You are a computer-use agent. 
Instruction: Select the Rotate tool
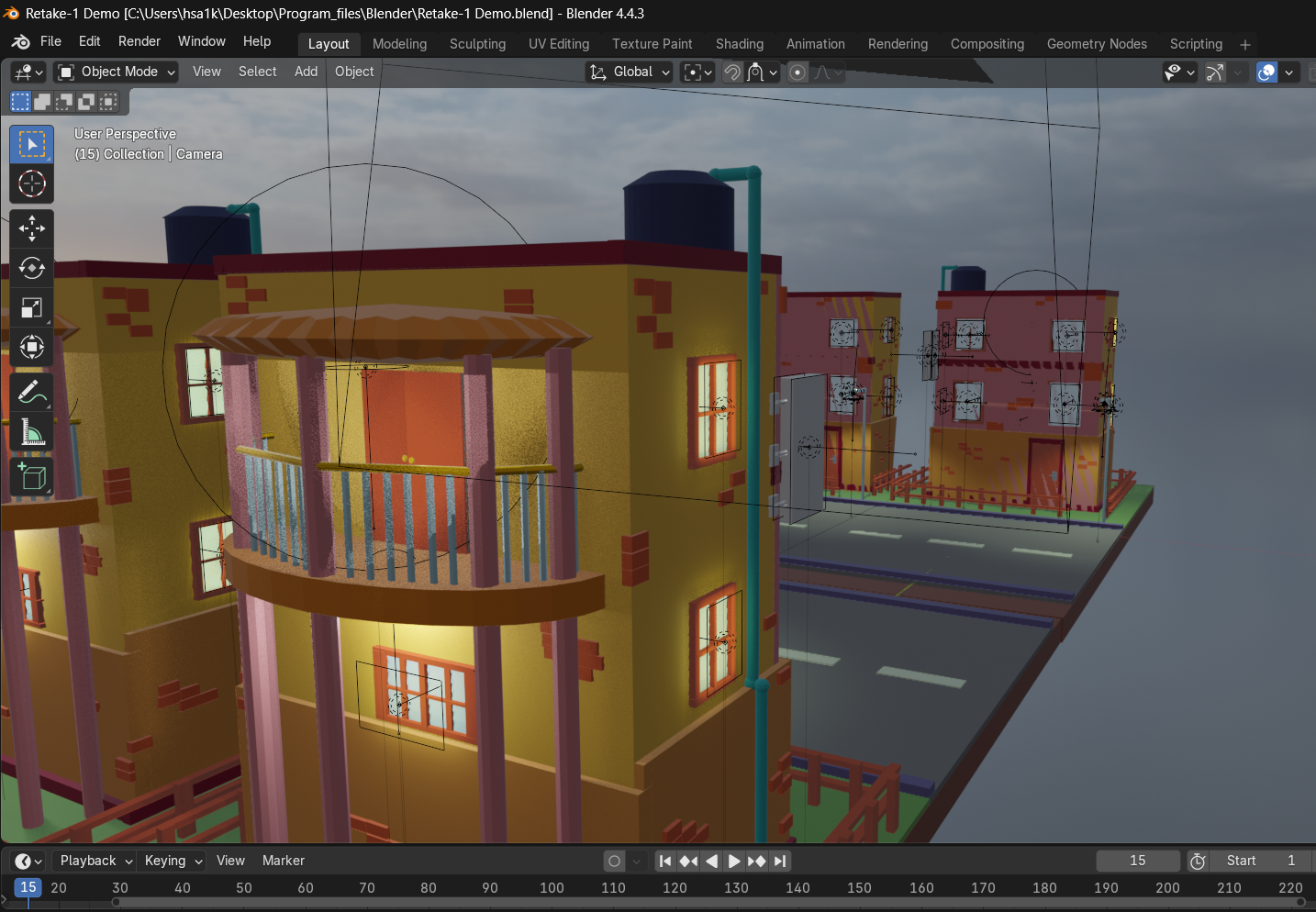pyautogui.click(x=32, y=268)
